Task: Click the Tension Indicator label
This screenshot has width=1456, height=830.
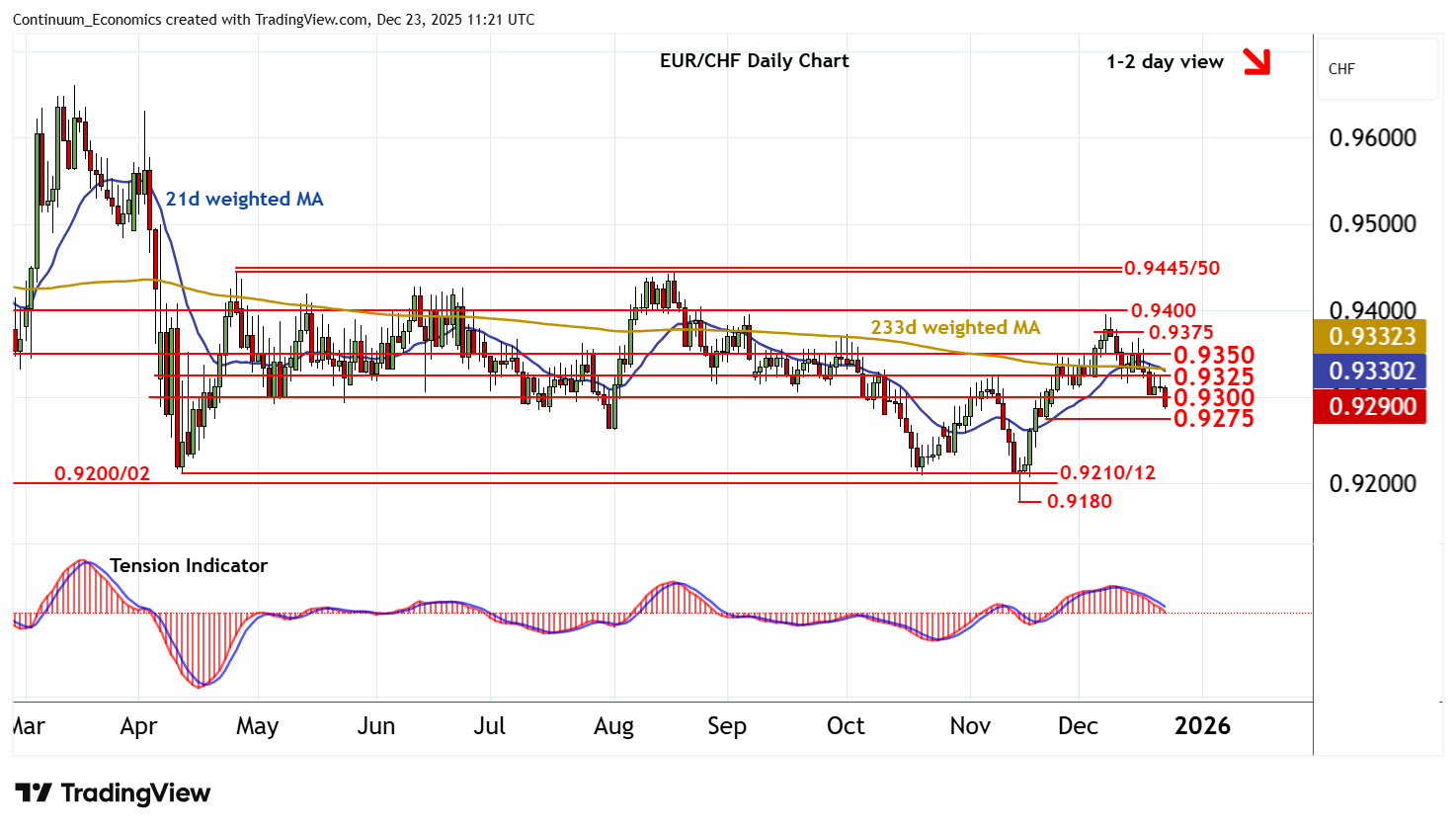Action: [x=188, y=566]
